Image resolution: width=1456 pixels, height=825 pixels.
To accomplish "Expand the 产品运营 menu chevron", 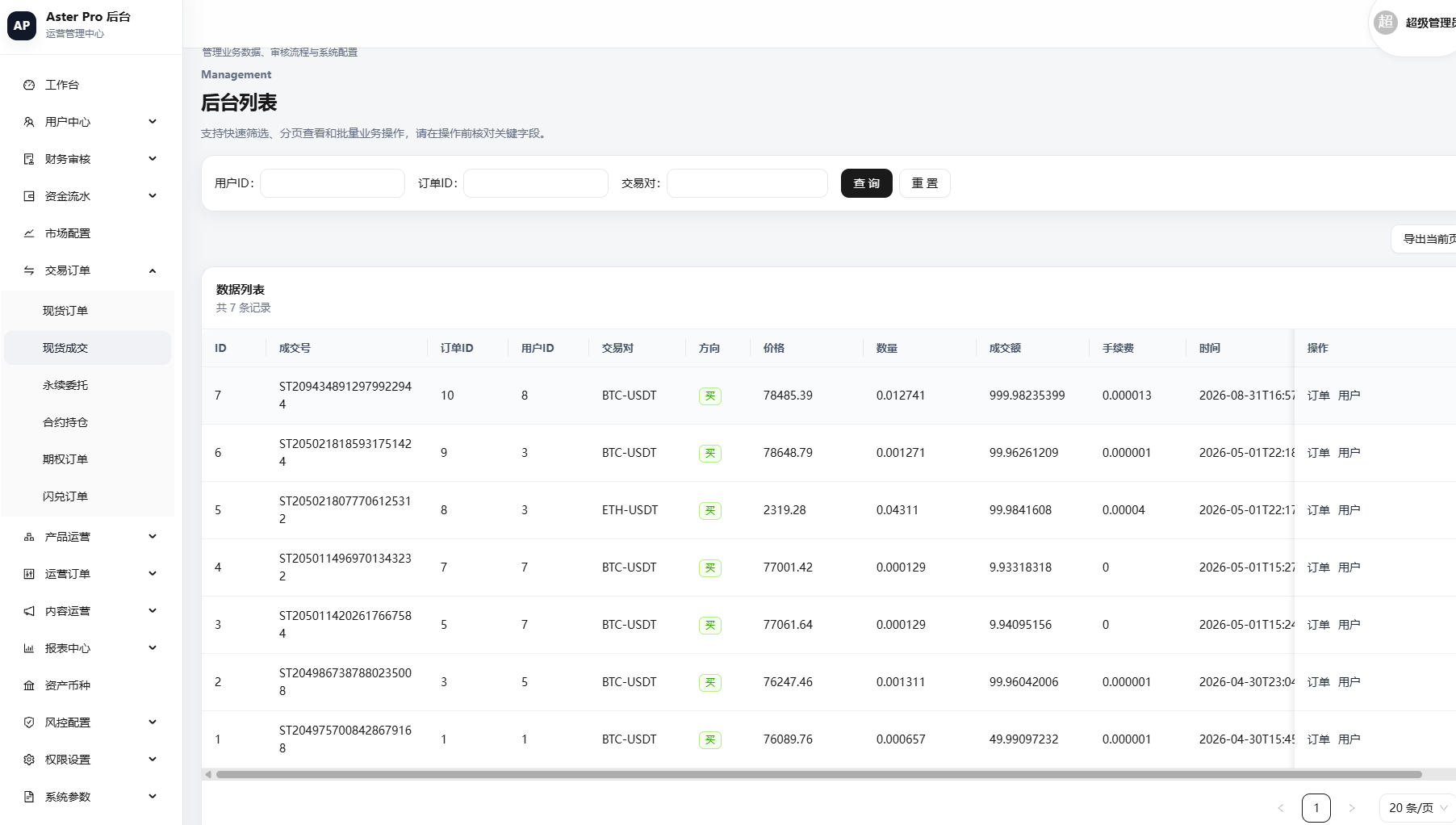I will pos(153,537).
